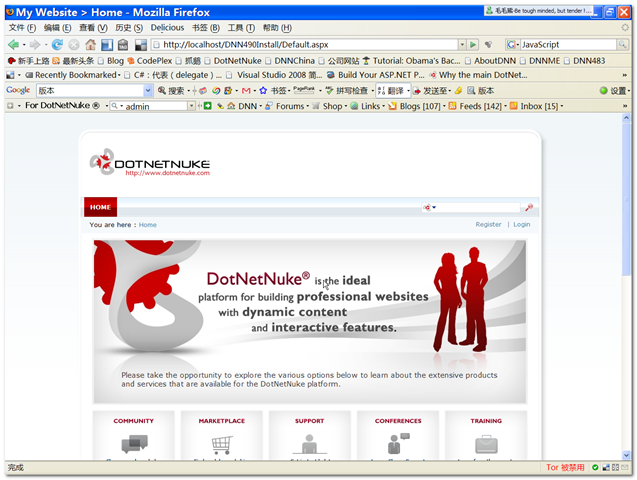This screenshot has height=480, width=637.
Task: Click the Training briefcase icon
Action: point(486,444)
